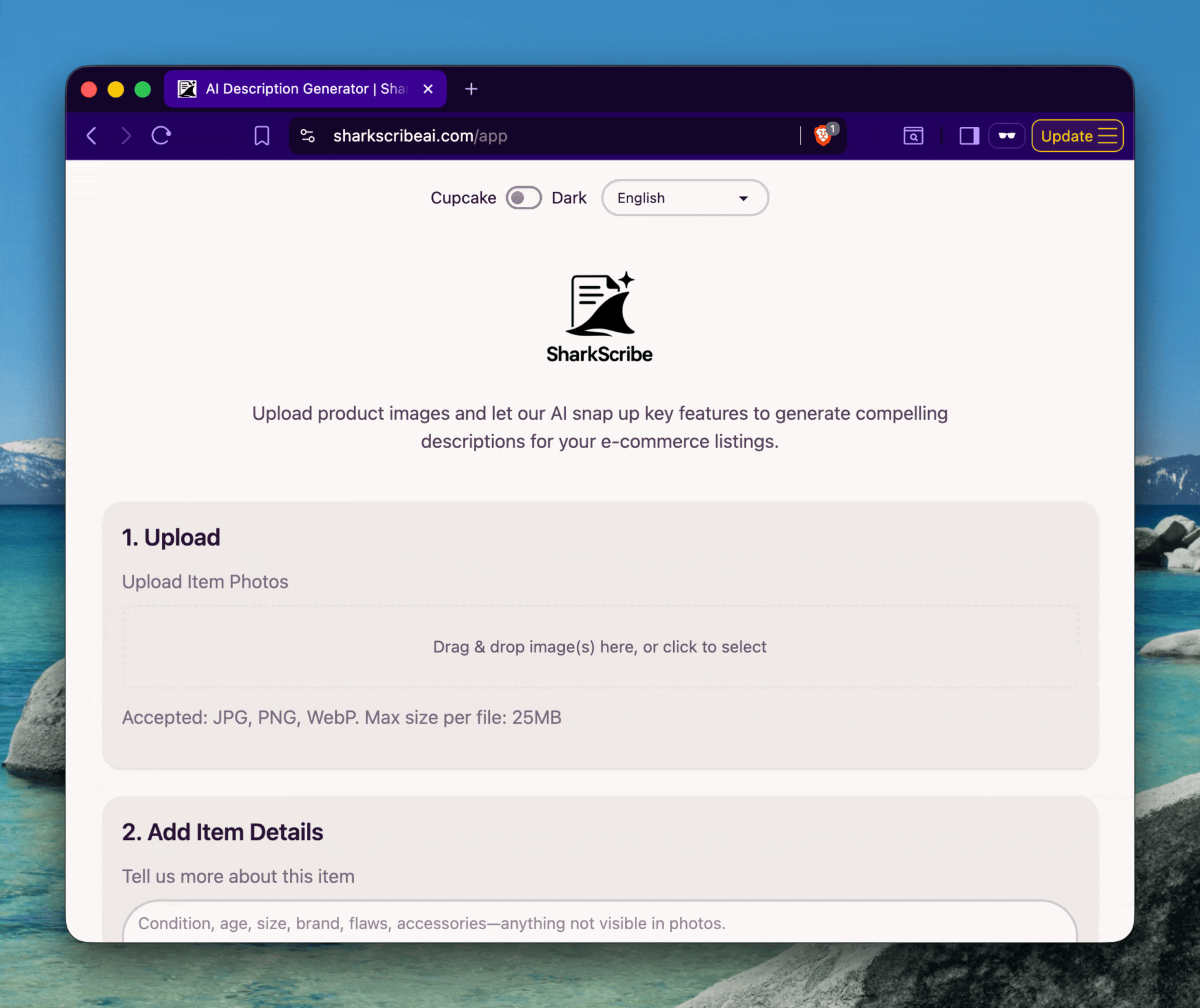
Task: Click the browser back arrow
Action: 92,136
